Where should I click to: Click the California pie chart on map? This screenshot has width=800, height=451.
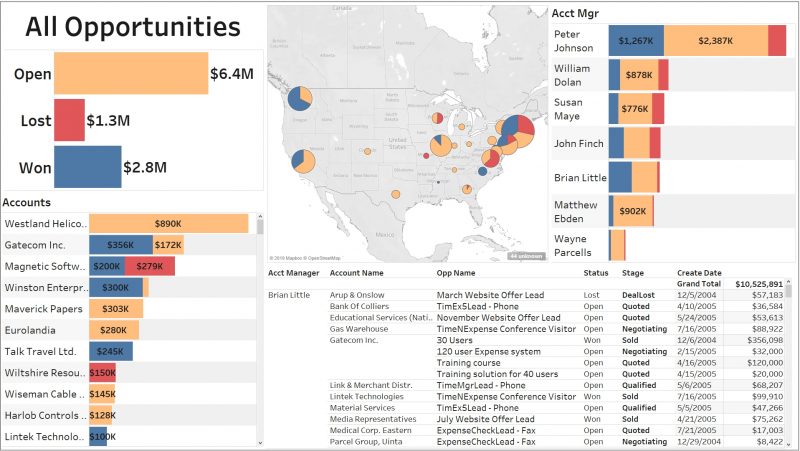[304, 161]
